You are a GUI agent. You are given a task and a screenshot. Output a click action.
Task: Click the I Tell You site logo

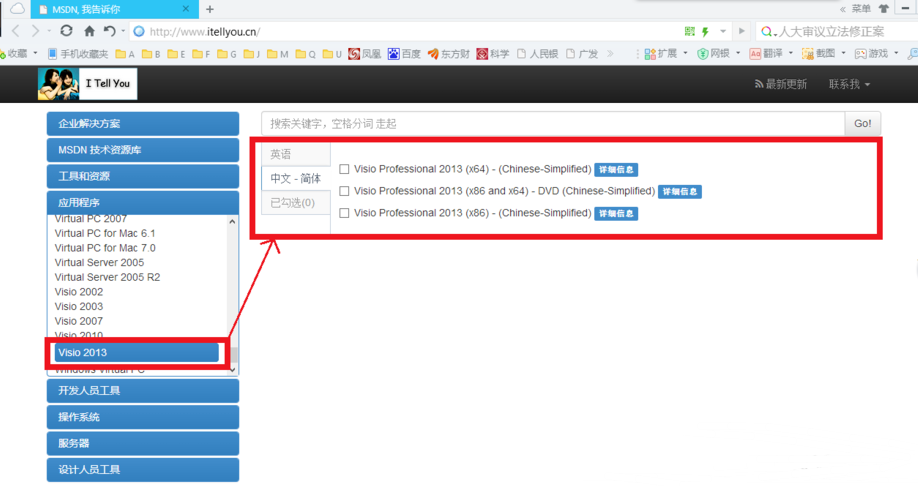pyautogui.click(x=87, y=84)
